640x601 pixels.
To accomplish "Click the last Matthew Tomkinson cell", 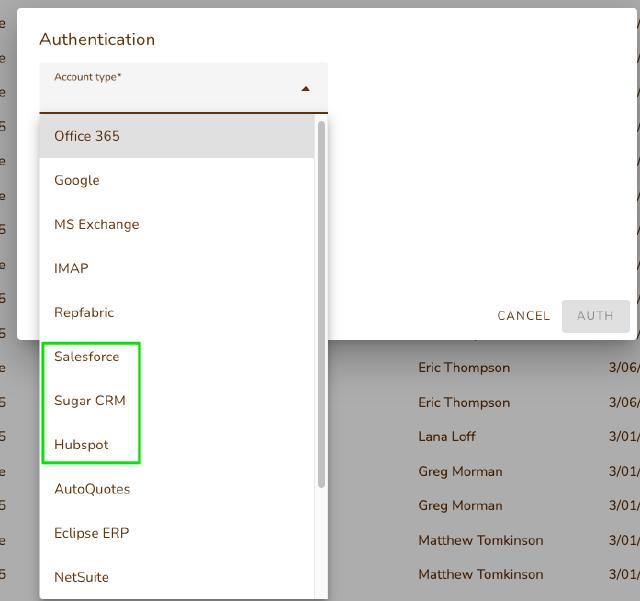I will click(481, 574).
